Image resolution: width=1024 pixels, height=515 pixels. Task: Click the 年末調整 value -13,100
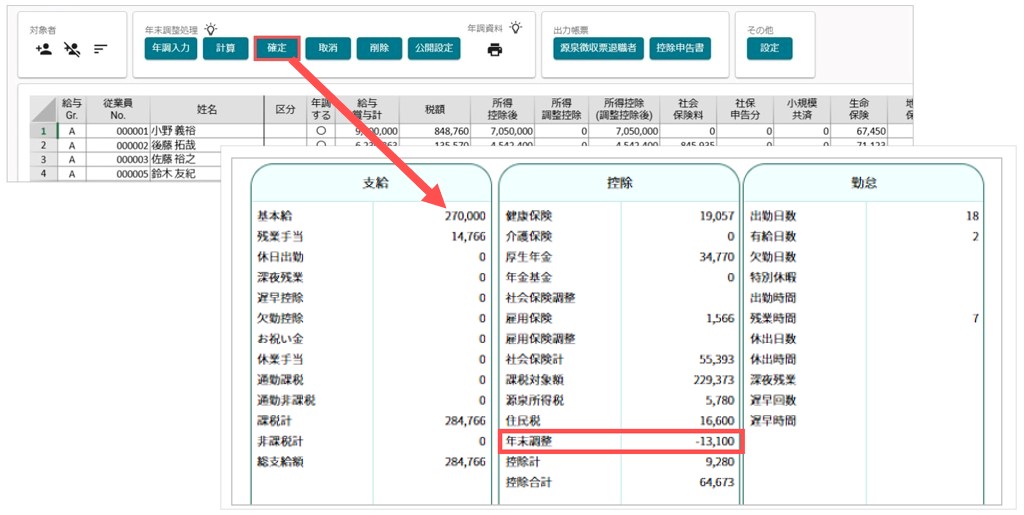(714, 442)
